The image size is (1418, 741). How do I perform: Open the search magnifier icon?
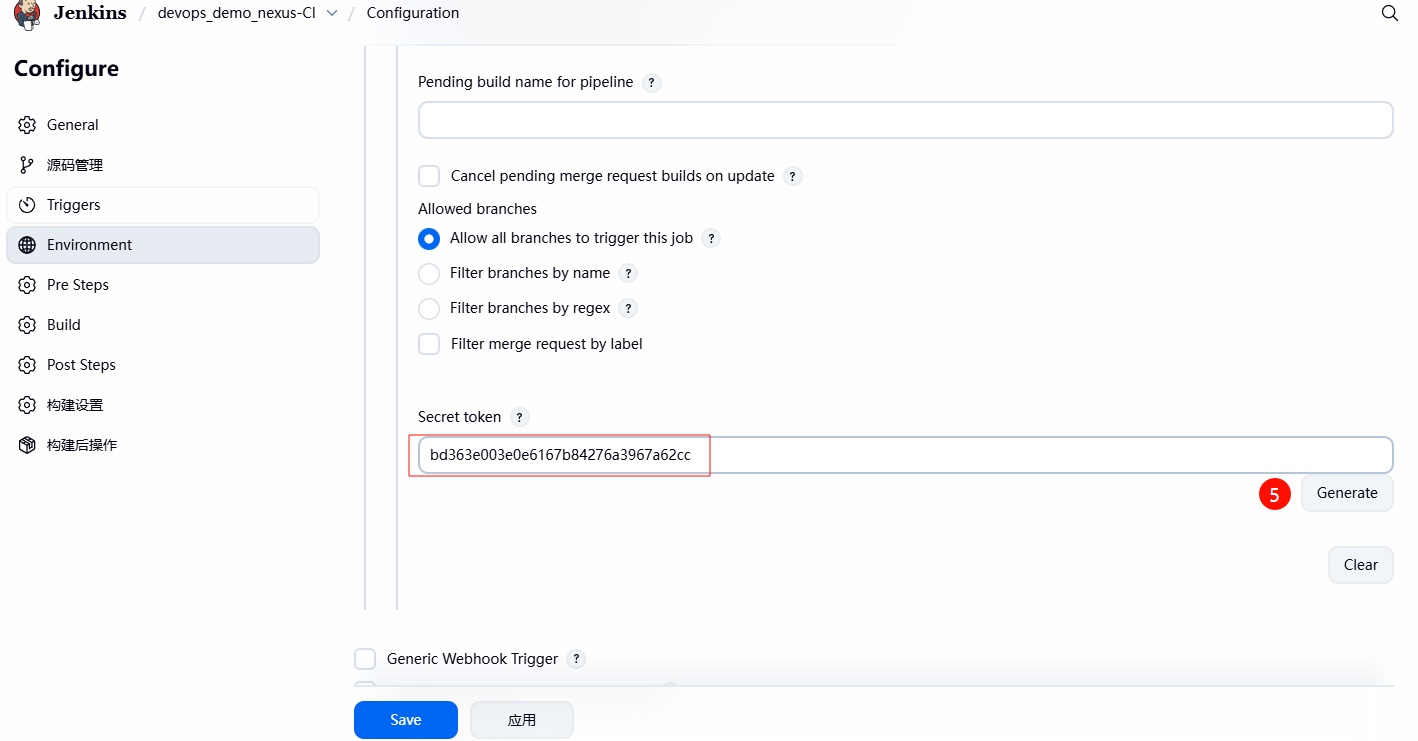click(x=1389, y=14)
